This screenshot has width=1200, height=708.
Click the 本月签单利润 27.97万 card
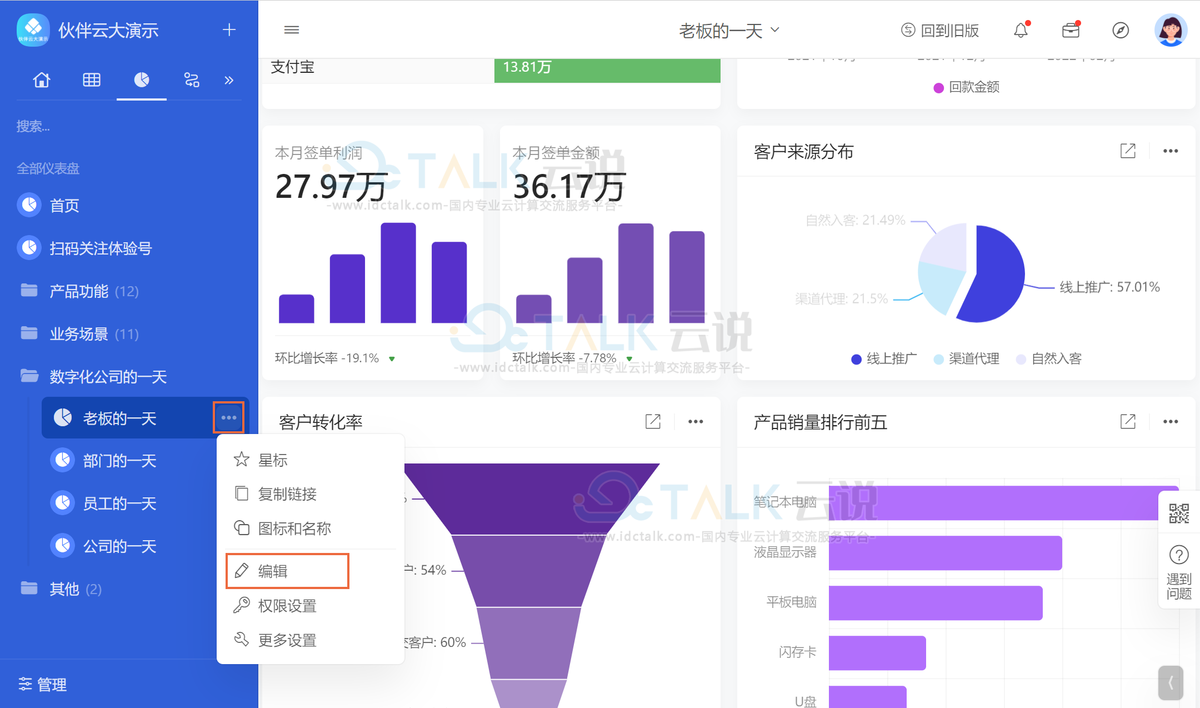pos(372,252)
